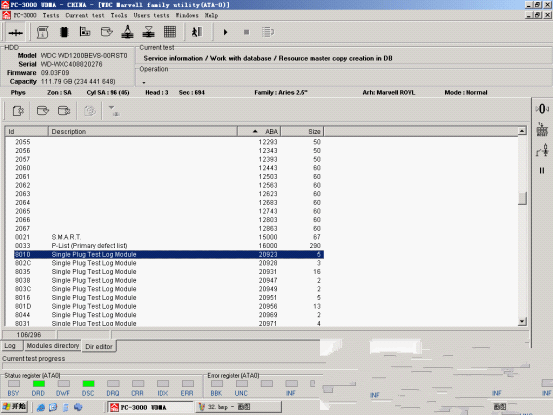
Task: Switch to the Modules directory tab
Action: (x=53, y=346)
